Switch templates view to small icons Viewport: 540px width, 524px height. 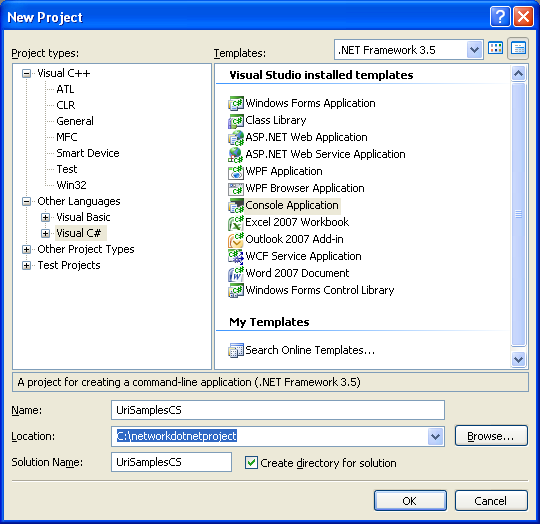pos(518,48)
